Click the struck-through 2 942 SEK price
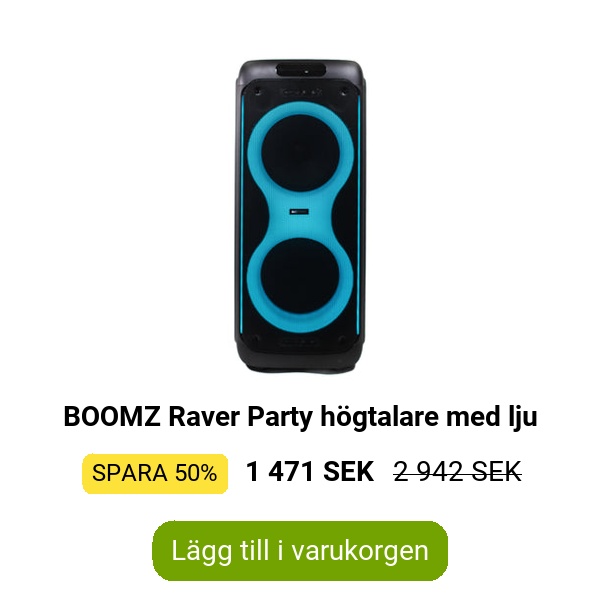The width and height of the screenshot is (600, 600). 458,472
